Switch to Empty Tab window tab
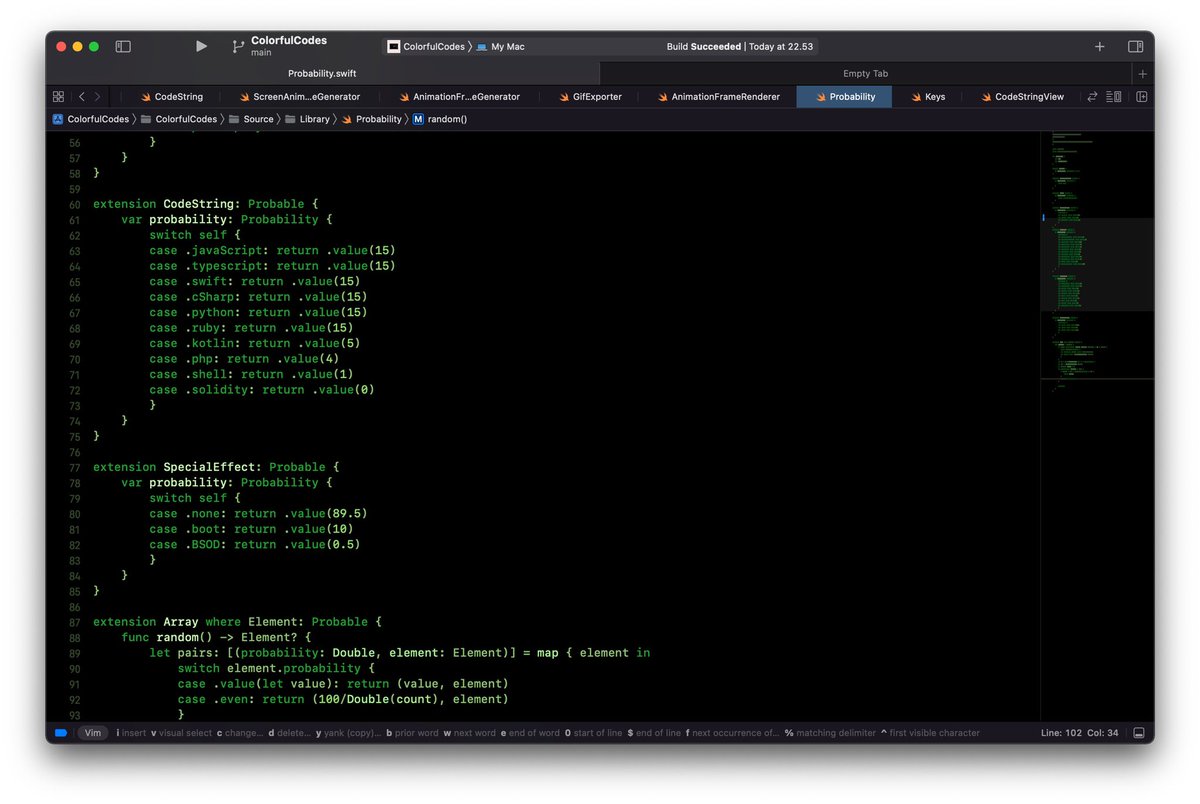The width and height of the screenshot is (1200, 804). pos(865,74)
